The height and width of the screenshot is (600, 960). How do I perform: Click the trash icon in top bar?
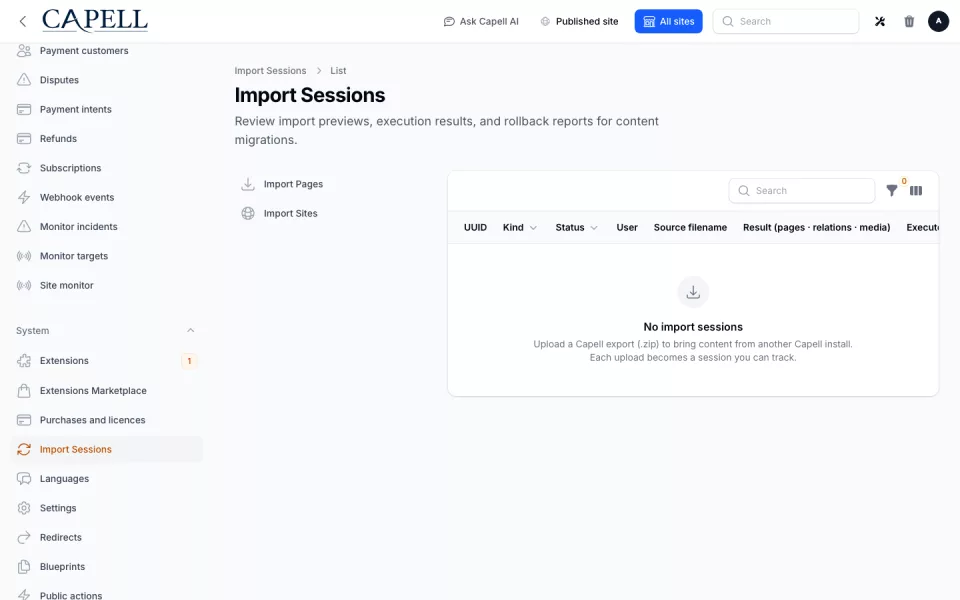[x=909, y=21]
